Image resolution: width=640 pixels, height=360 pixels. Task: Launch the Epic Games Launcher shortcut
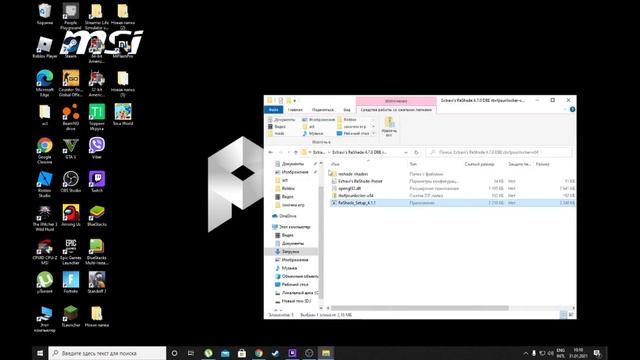tap(71, 251)
